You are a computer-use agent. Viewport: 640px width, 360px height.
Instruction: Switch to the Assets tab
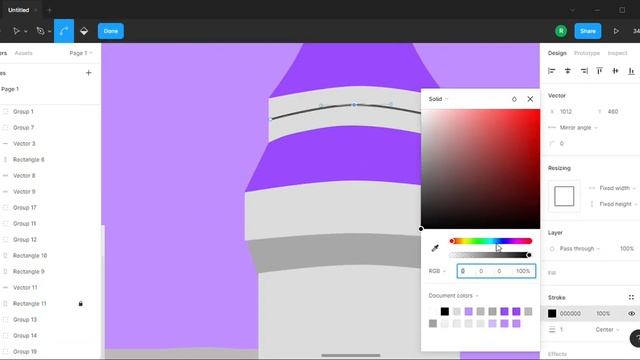pyautogui.click(x=23, y=53)
